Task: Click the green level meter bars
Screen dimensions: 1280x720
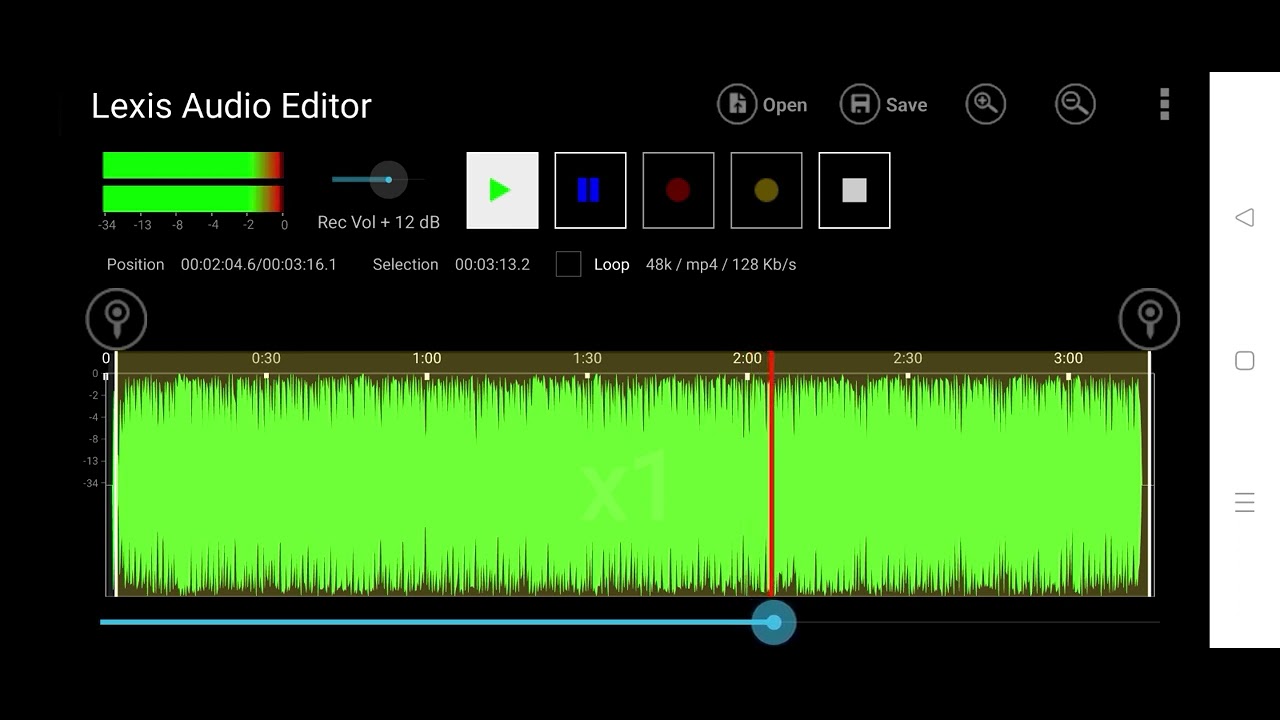Action: (x=193, y=182)
